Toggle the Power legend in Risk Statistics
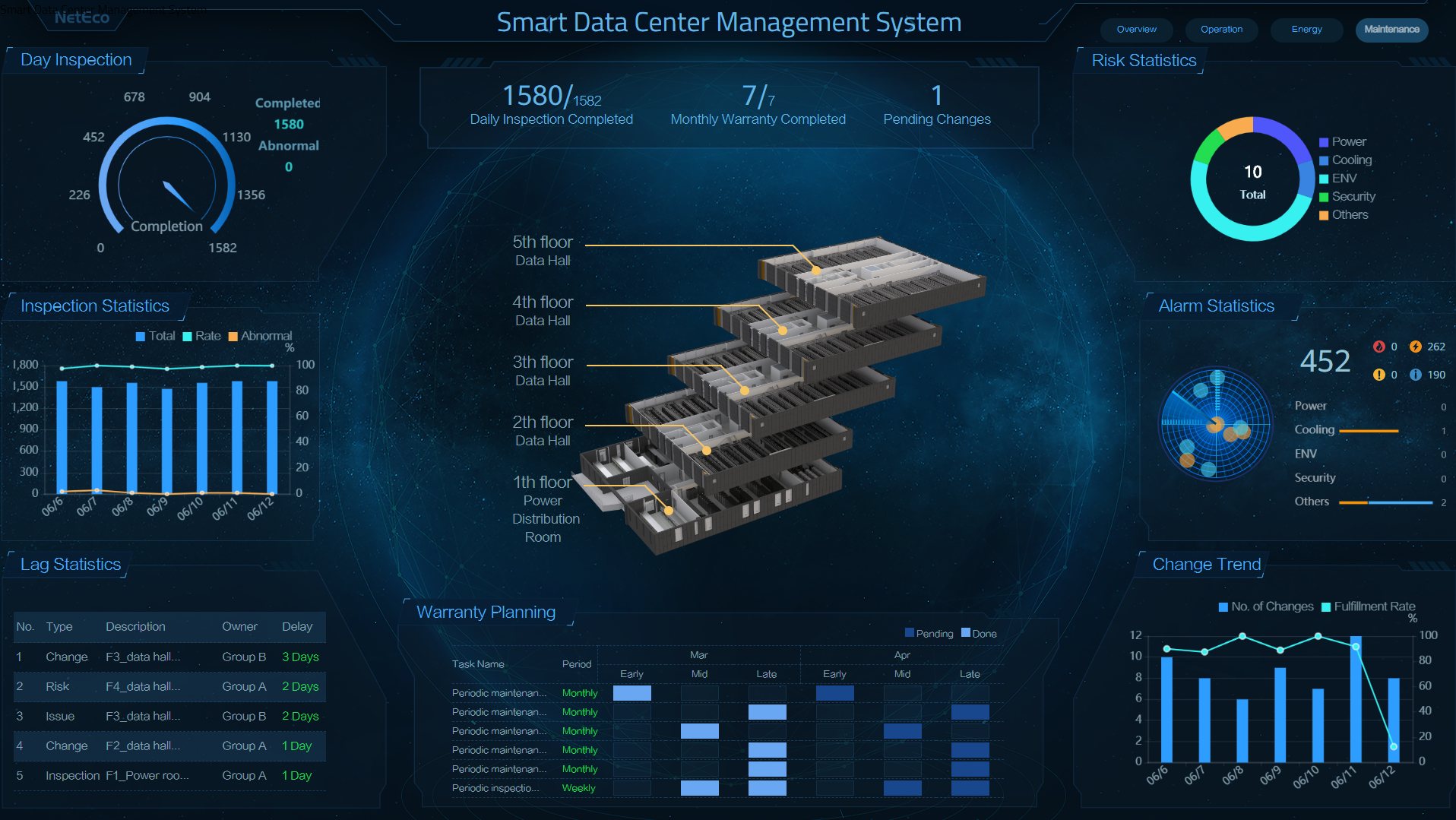Viewport: 1456px width, 820px height. point(1342,142)
